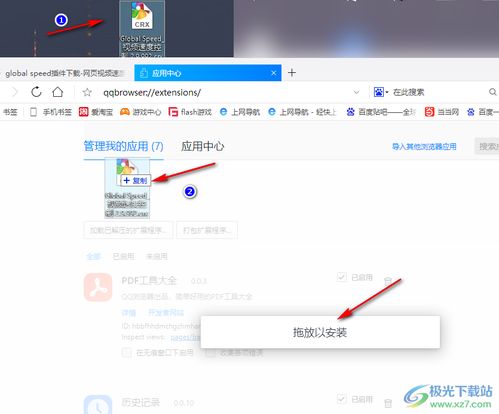499x414 pixels.
Task: Delete PDF工具大全 with trash icon
Action: pyautogui.click(x=387, y=281)
